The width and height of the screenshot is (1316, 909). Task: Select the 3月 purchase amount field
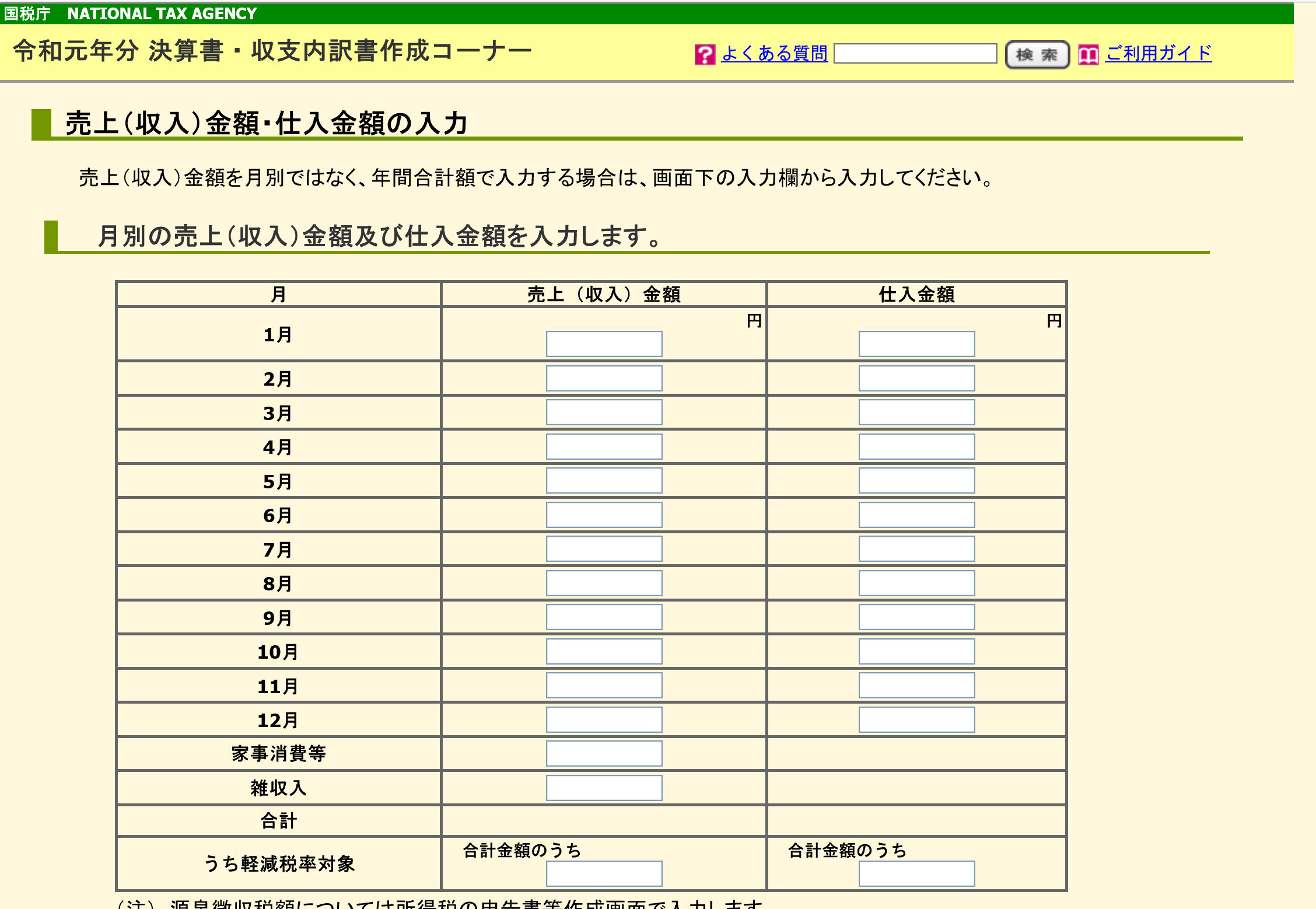coord(916,412)
